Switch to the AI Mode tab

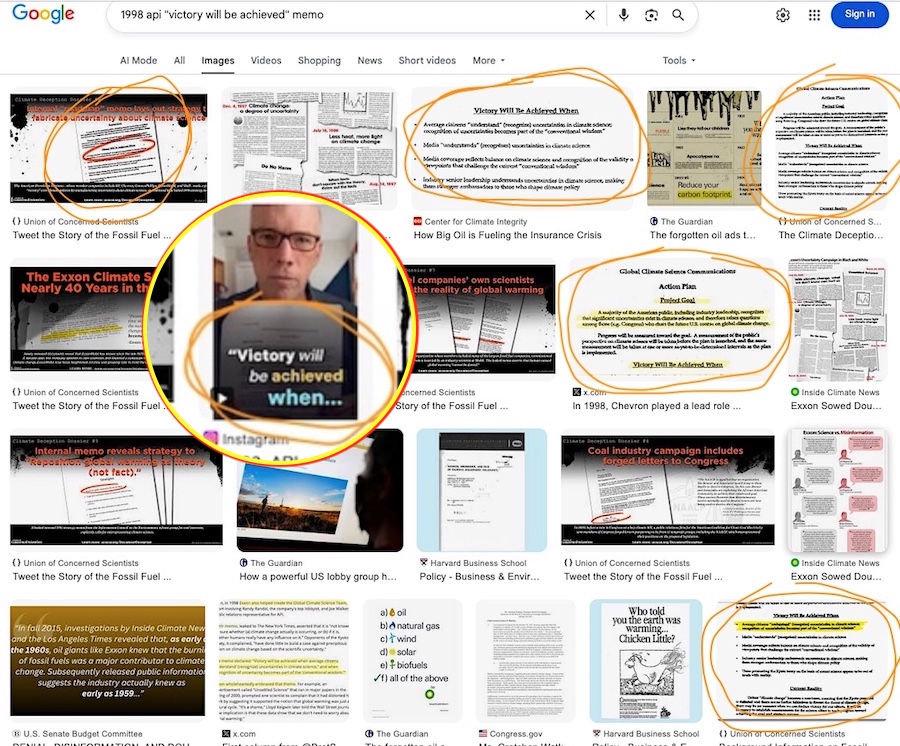point(138,60)
